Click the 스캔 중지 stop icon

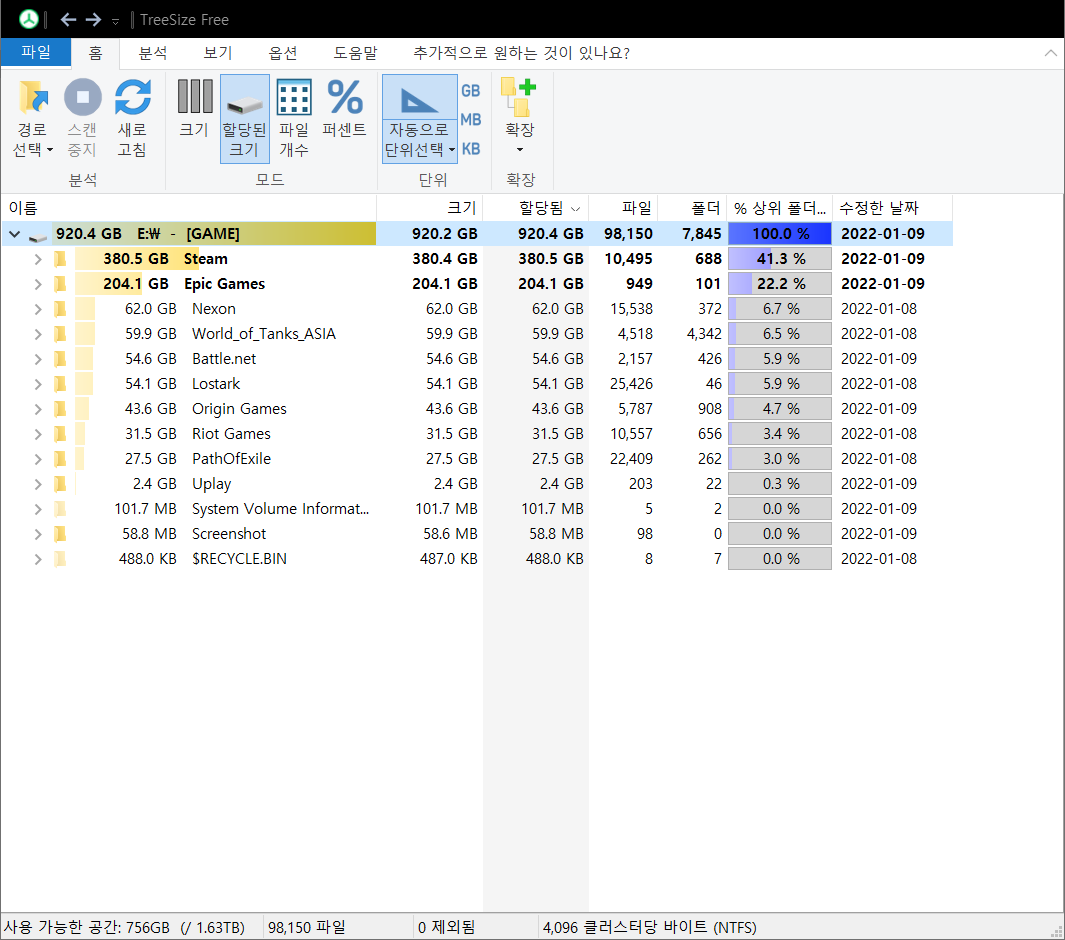pyautogui.click(x=83, y=97)
